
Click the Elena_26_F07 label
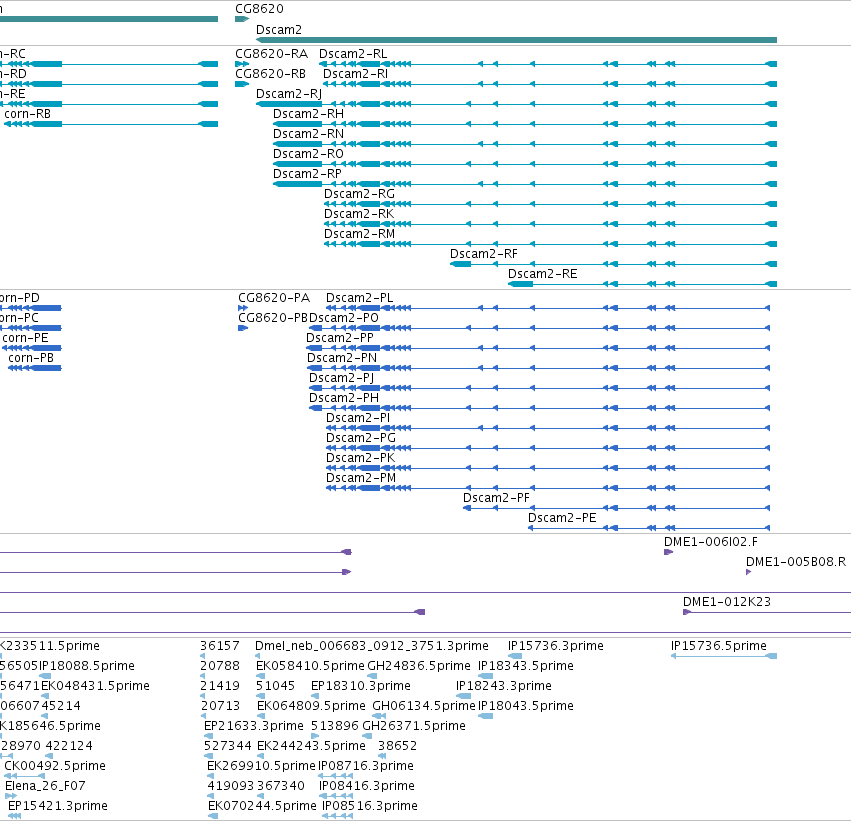tap(45, 787)
